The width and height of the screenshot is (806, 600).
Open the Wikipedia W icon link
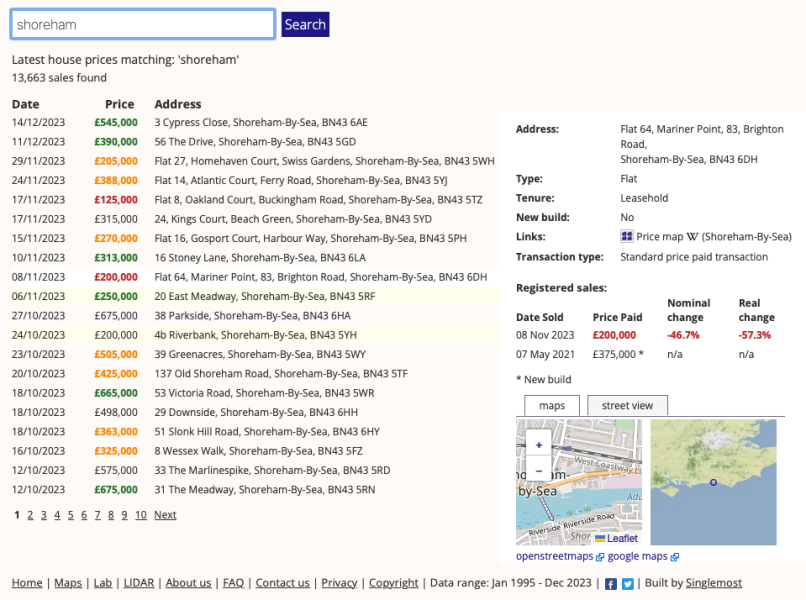point(692,237)
